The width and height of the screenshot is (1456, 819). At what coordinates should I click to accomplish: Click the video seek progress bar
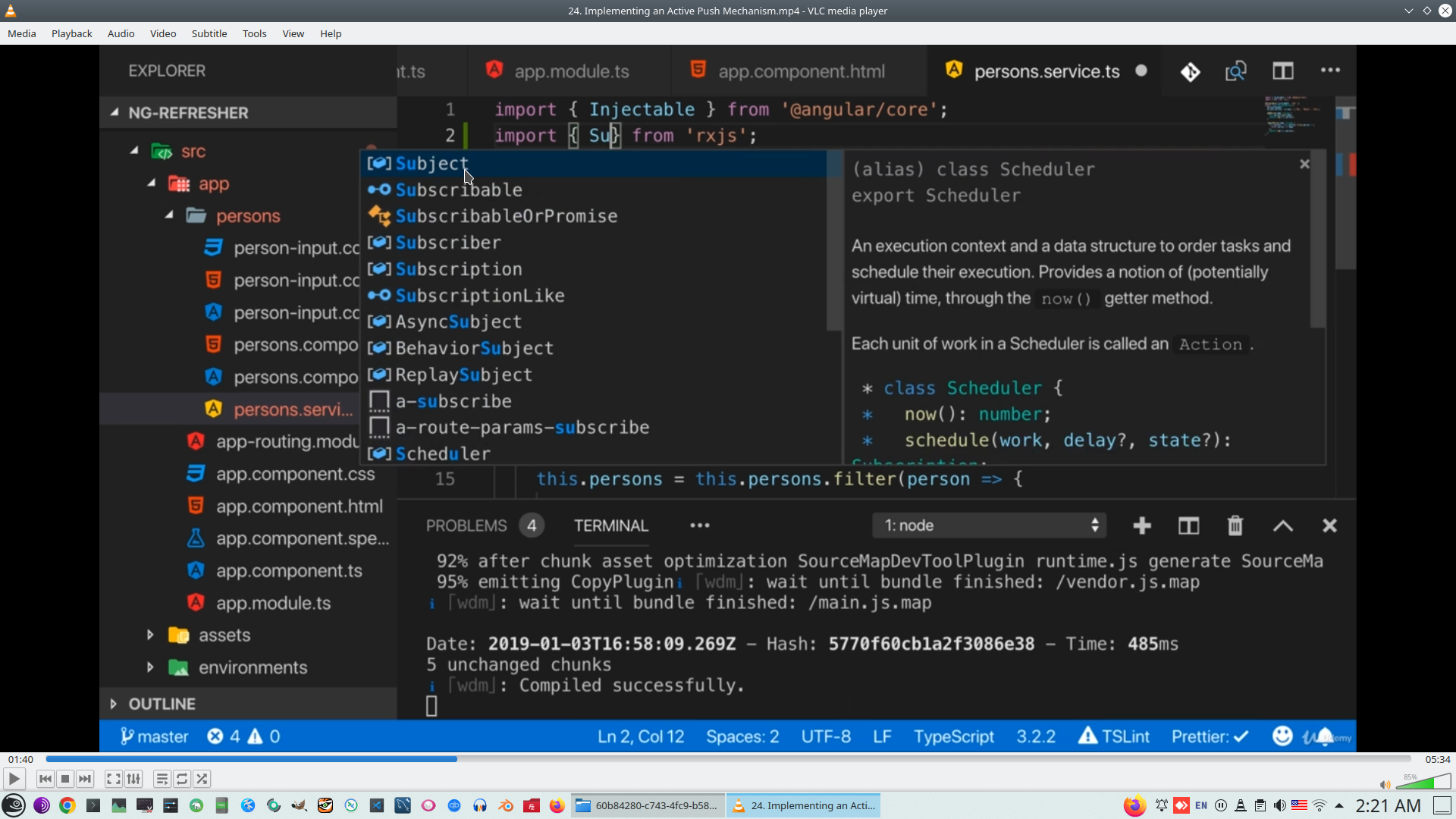pos(728,759)
